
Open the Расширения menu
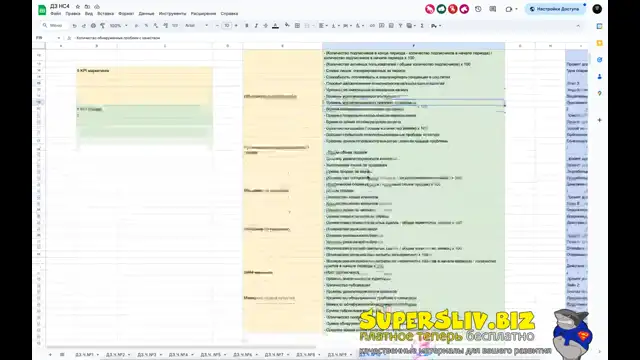point(203,13)
